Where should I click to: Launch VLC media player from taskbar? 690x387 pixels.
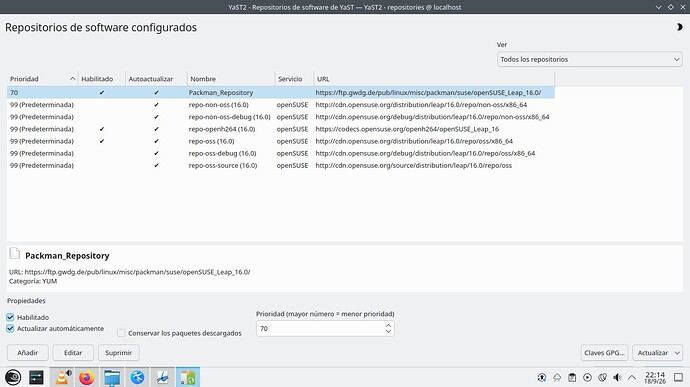(x=62, y=377)
